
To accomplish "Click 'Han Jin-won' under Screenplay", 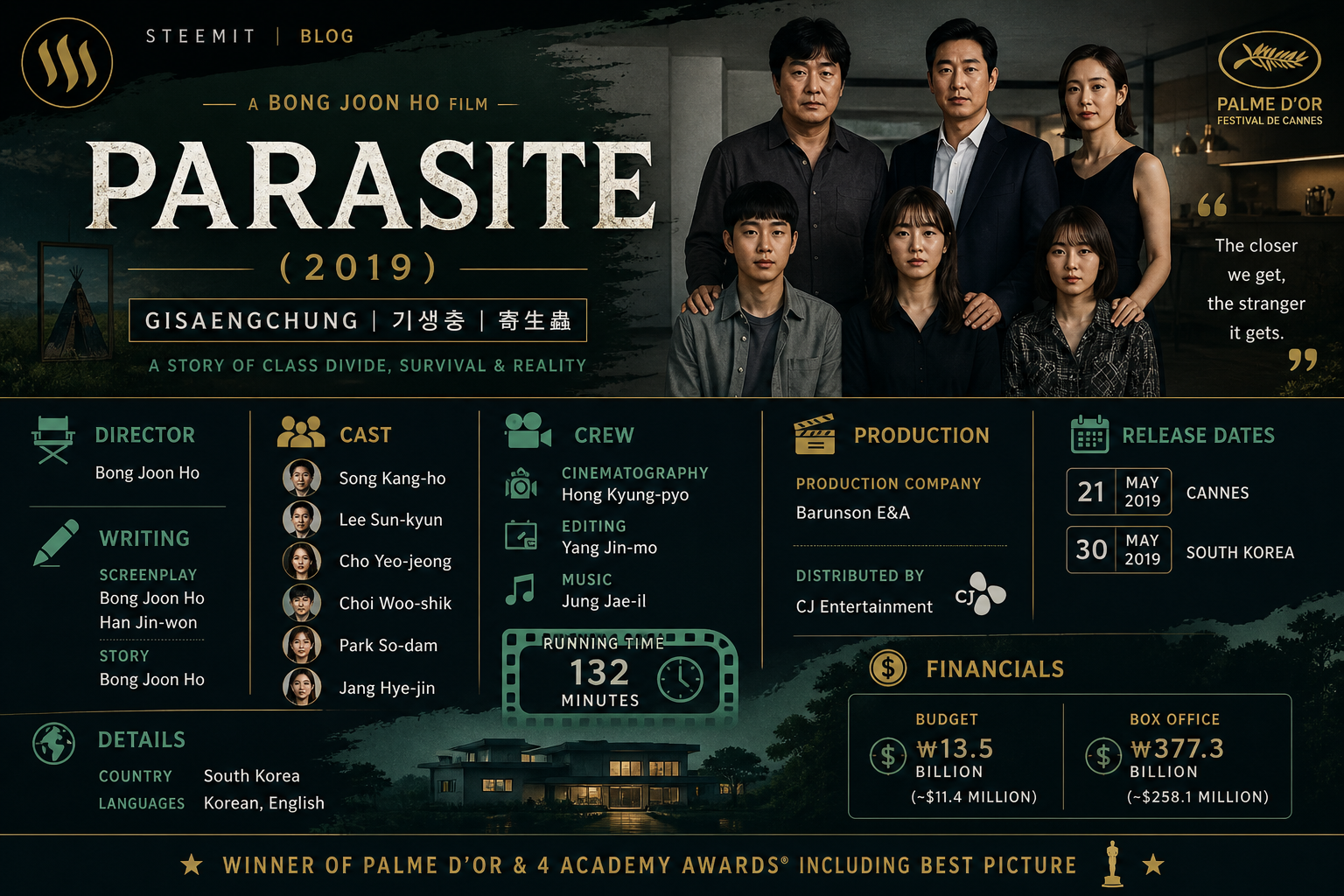I will pyautogui.click(x=149, y=622).
